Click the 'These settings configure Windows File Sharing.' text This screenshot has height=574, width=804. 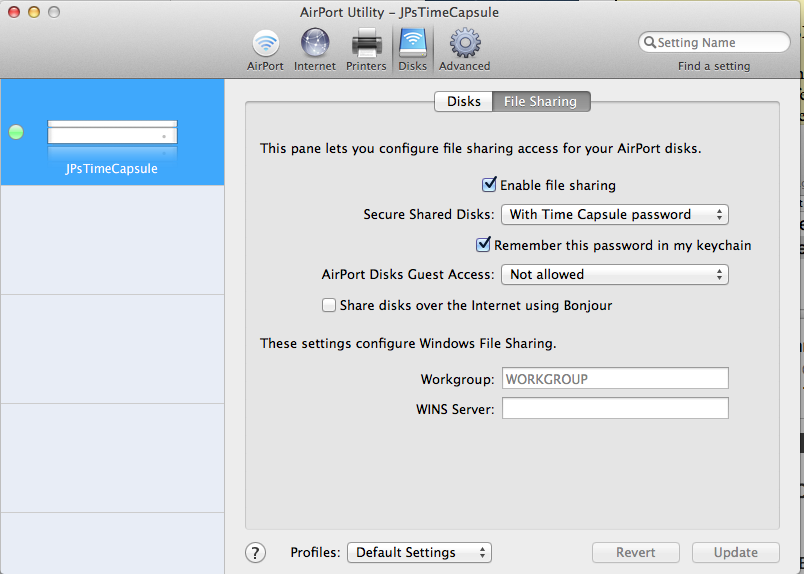[x=408, y=343]
